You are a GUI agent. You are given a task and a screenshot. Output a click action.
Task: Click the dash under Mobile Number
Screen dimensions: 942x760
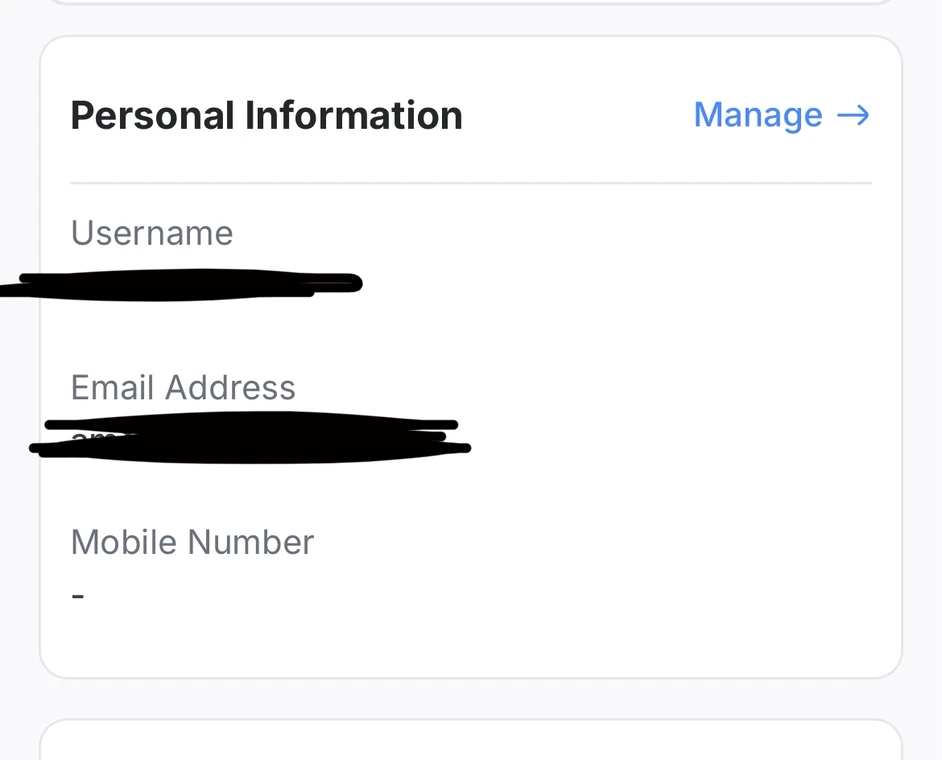tap(78, 596)
